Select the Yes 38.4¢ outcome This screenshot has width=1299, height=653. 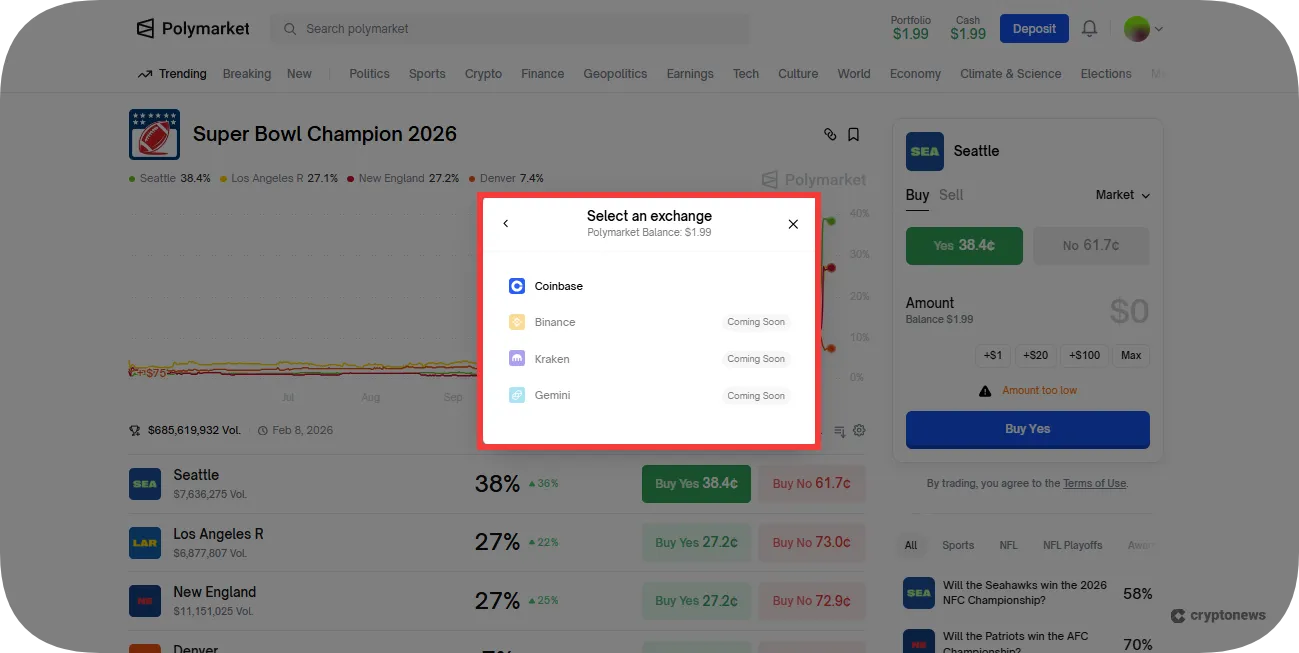point(963,245)
